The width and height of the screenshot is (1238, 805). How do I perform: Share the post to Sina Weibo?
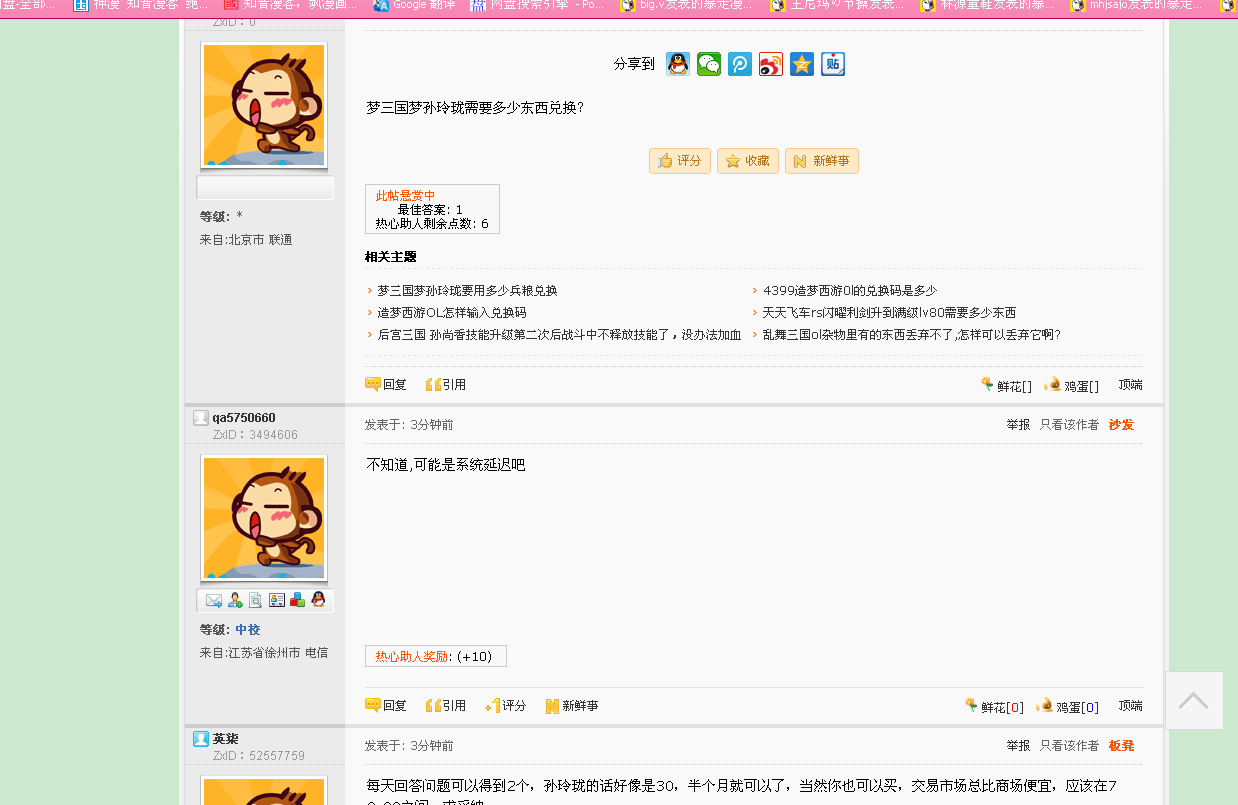[771, 64]
